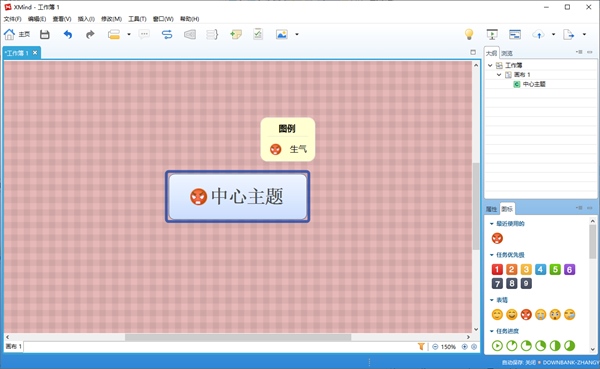Open the 编辑(E) menu
Image resolution: width=600 pixels, height=369 pixels.
[37, 19]
